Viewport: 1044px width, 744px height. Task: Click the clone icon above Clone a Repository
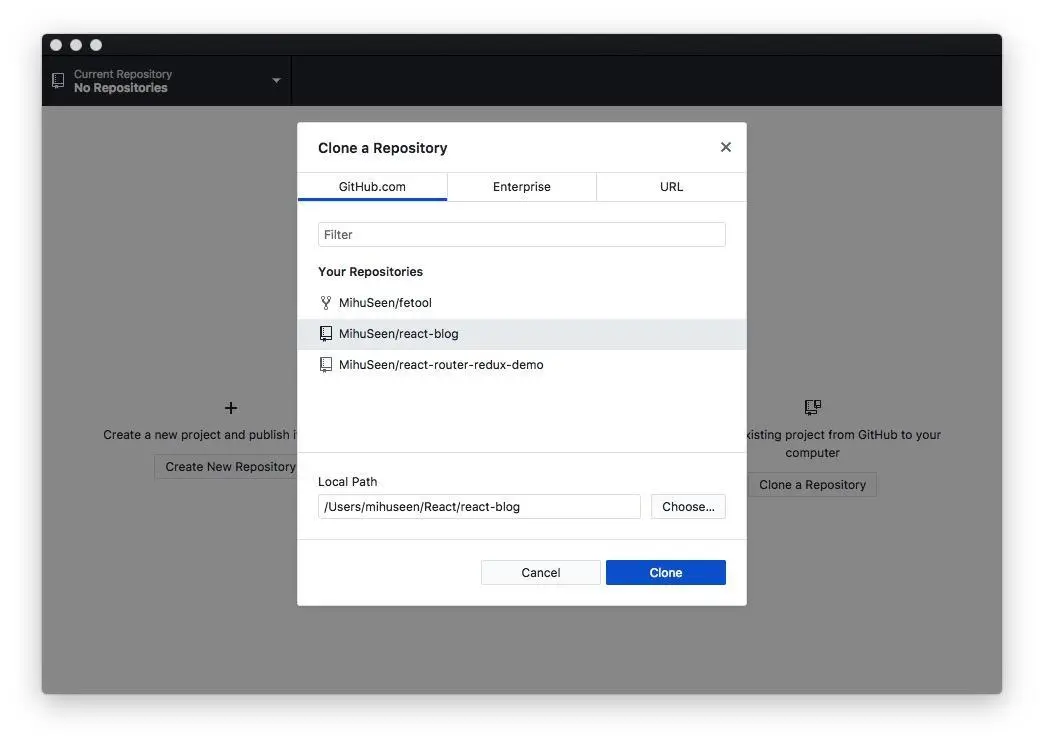812,407
